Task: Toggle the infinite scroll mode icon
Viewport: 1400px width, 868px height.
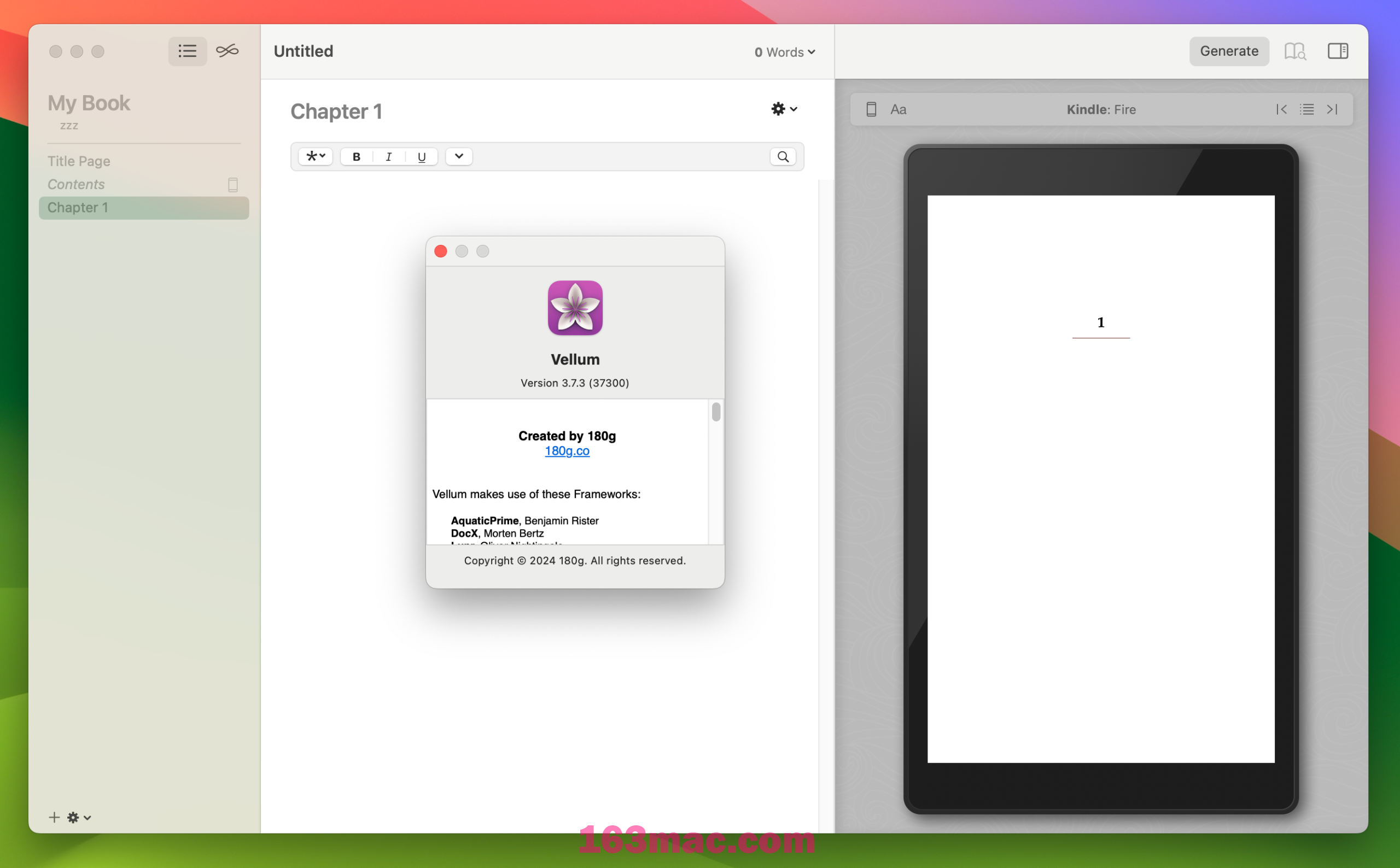Action: (227, 51)
